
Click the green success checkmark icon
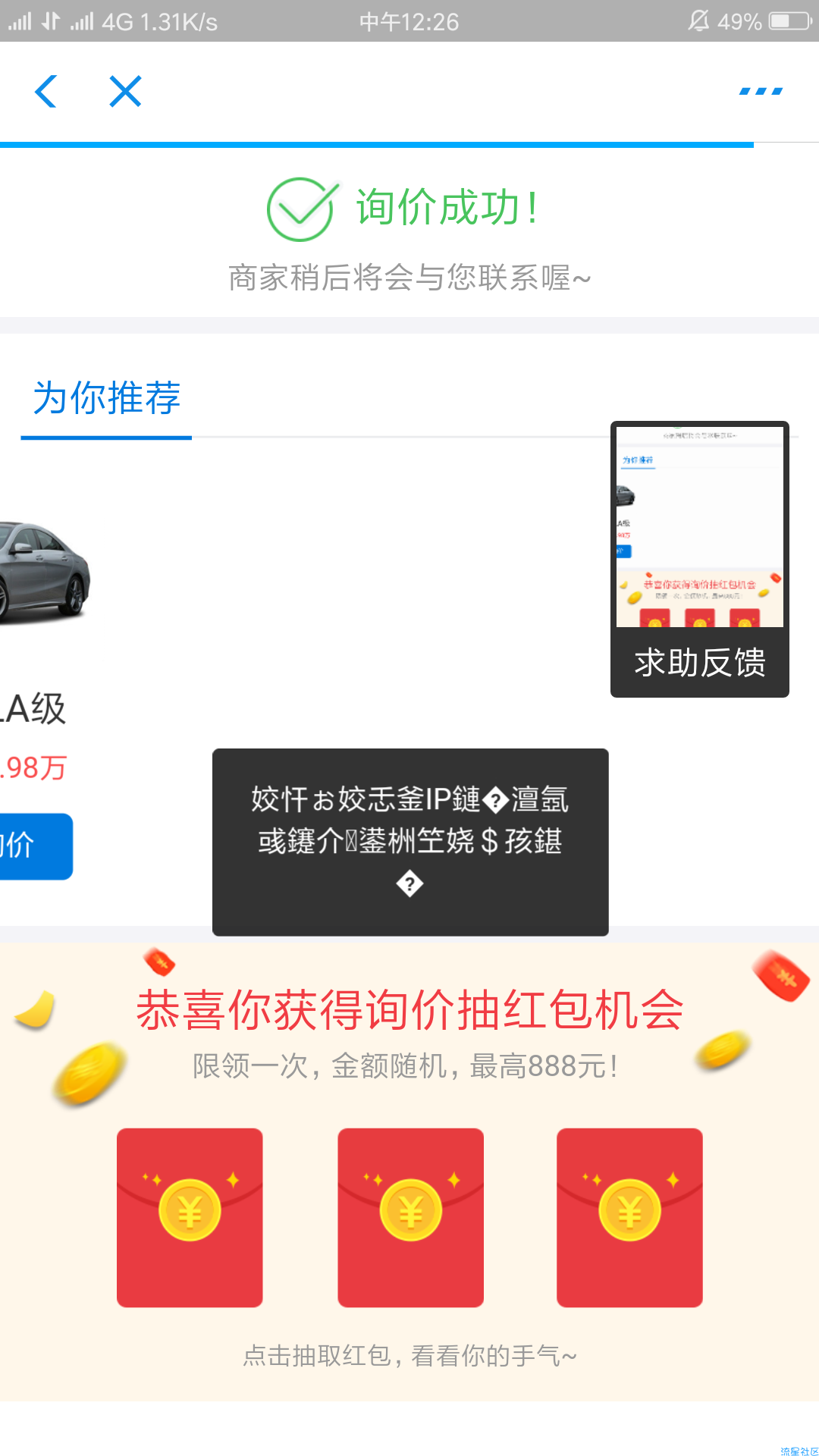(x=301, y=209)
